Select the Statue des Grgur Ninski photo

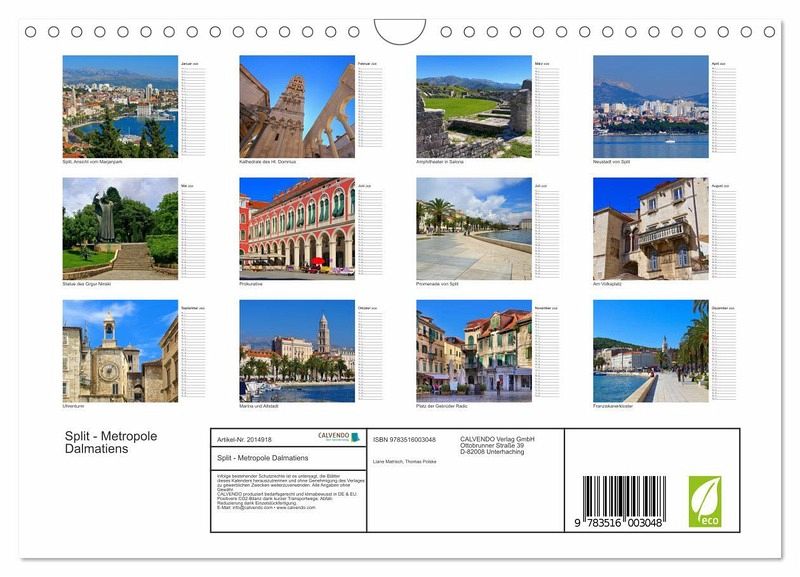(120, 228)
